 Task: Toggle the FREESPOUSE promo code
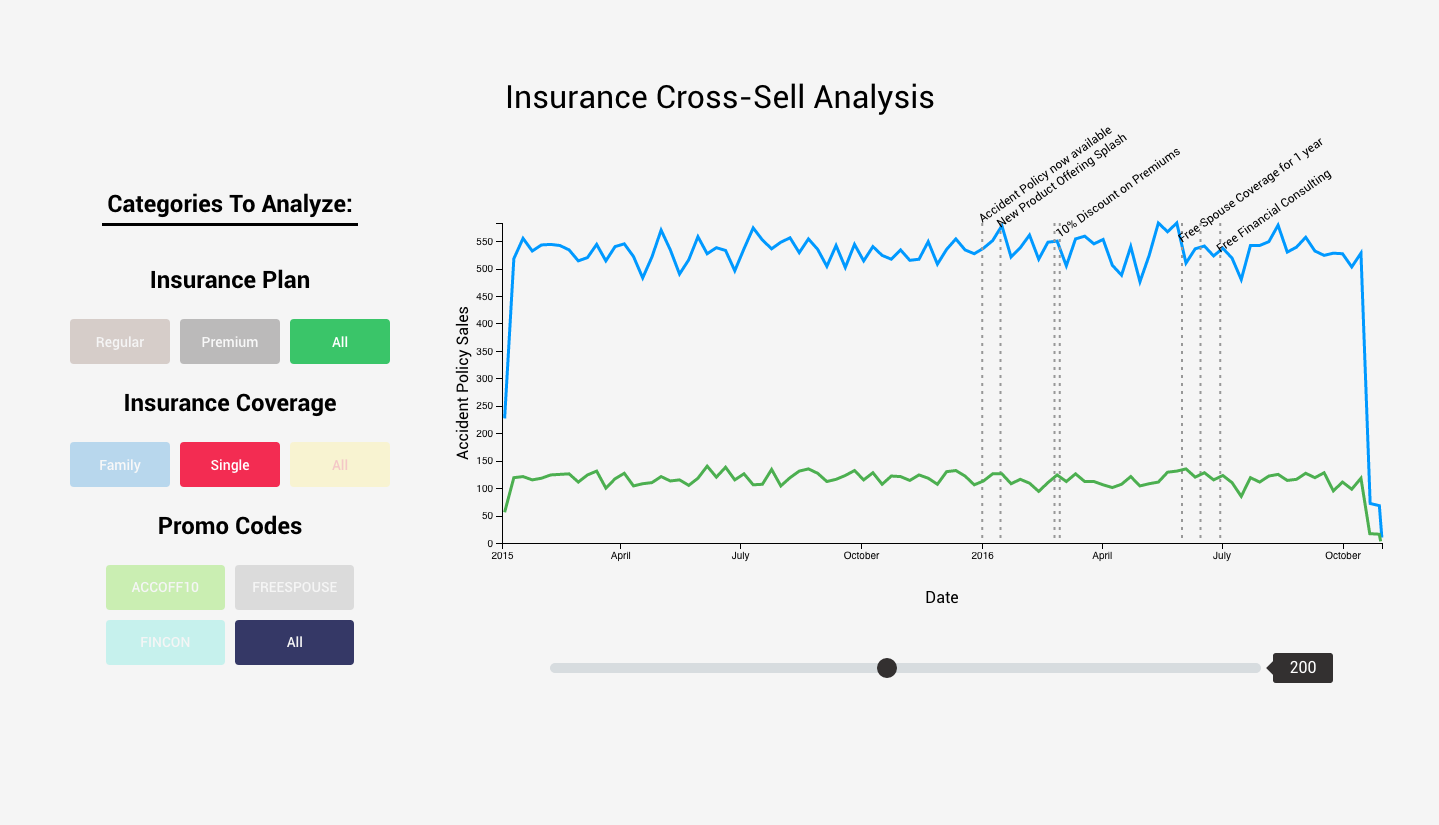click(x=294, y=587)
